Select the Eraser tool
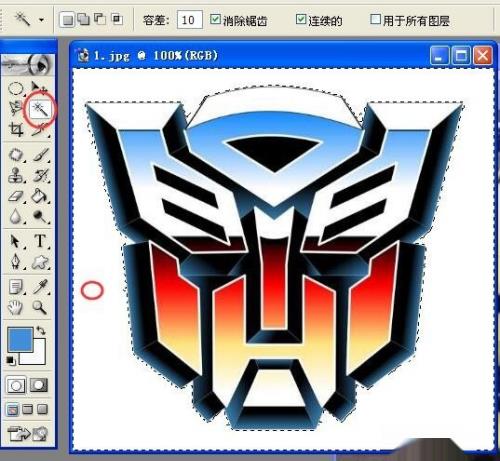The image size is (500, 461). click(15, 196)
